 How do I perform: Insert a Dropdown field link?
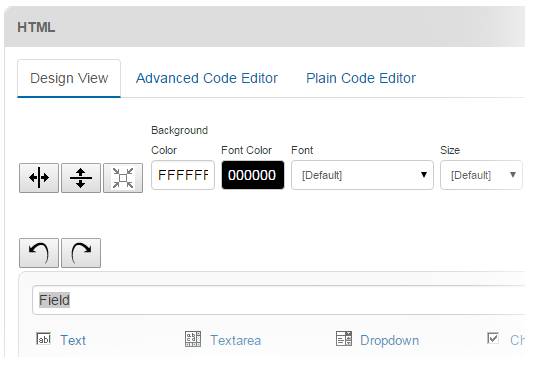390,340
